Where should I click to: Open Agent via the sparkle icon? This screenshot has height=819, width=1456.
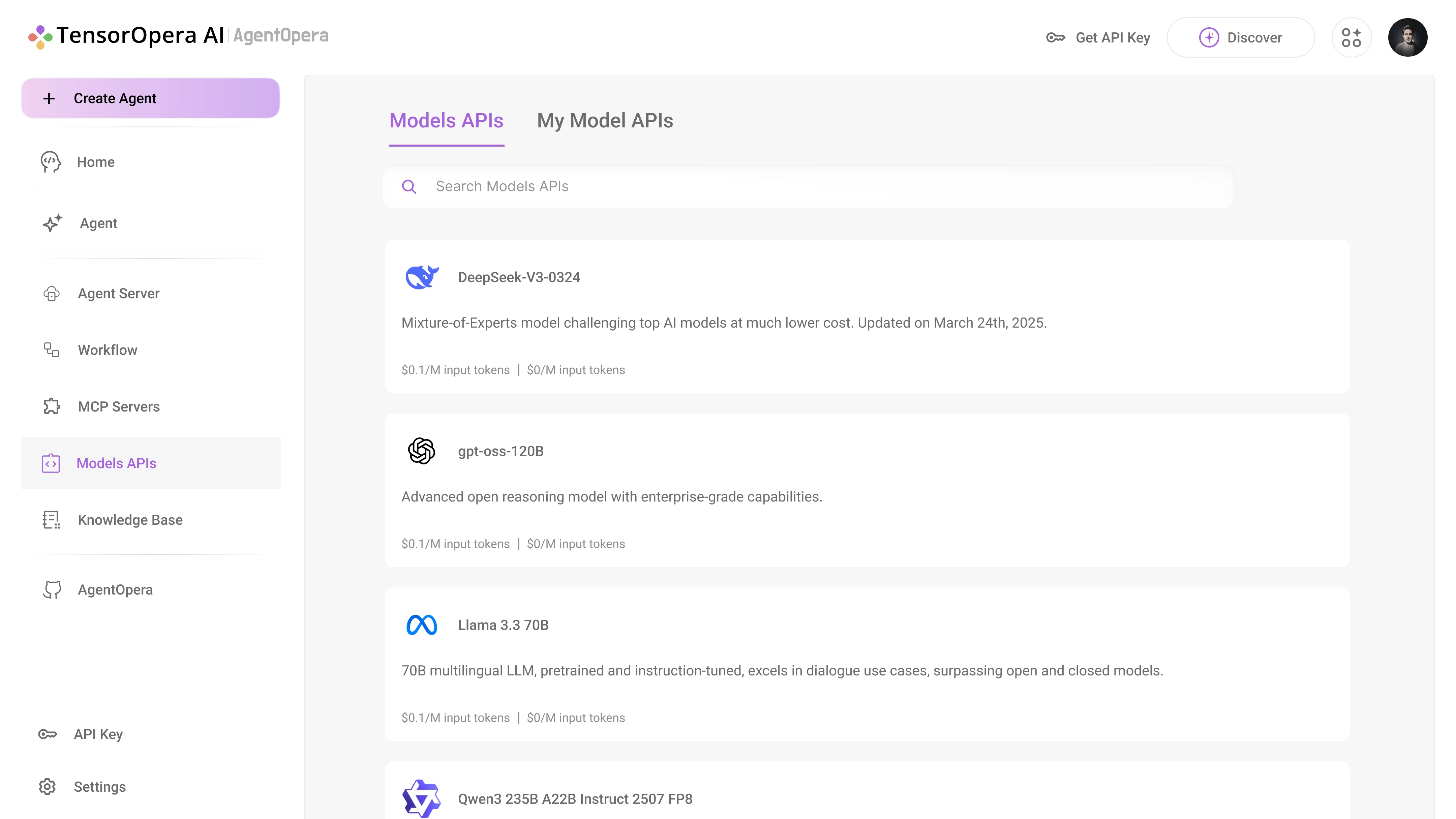pos(52,223)
